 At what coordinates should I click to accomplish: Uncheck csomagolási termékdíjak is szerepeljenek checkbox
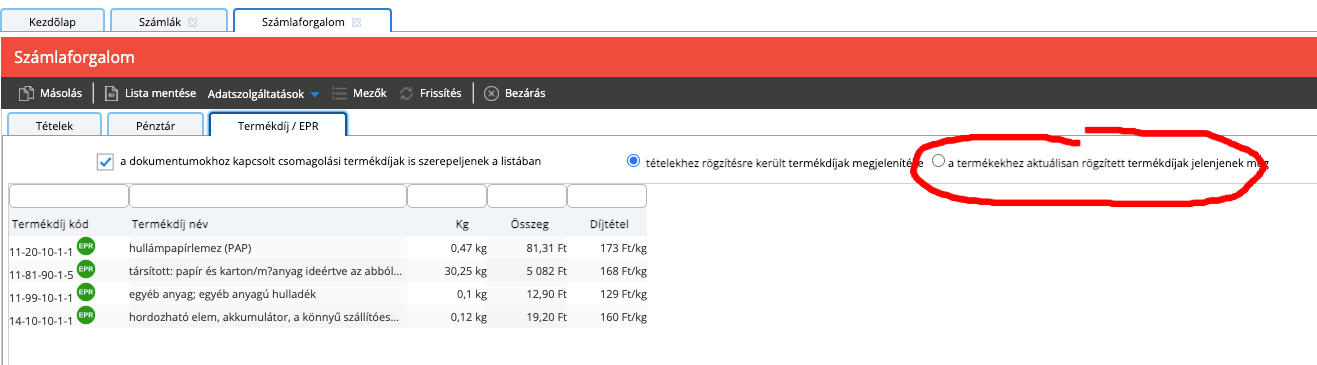tap(105, 161)
